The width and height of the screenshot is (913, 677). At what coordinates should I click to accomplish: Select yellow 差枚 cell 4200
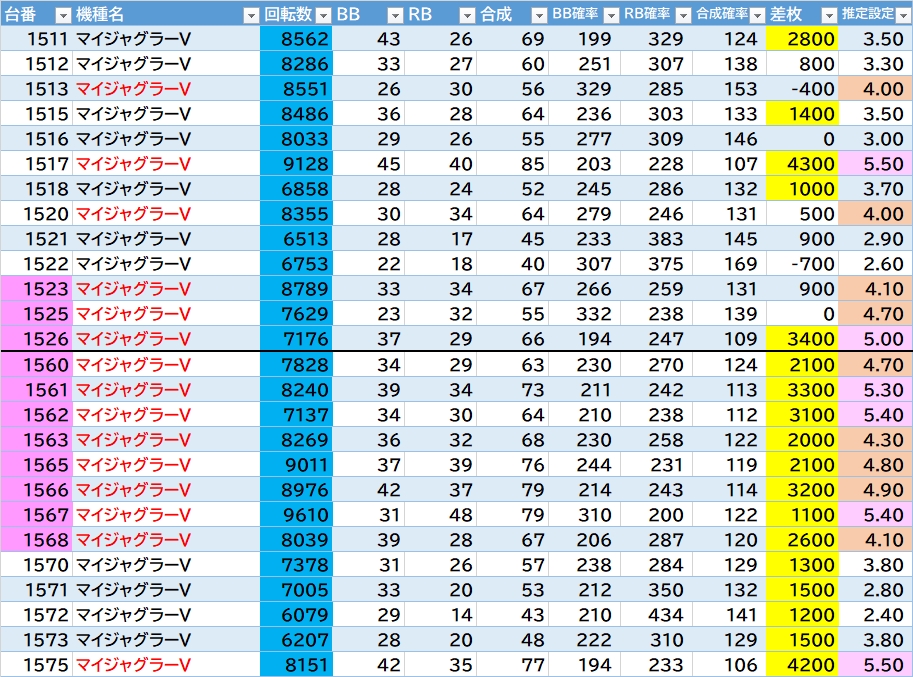pyautogui.click(x=802, y=665)
